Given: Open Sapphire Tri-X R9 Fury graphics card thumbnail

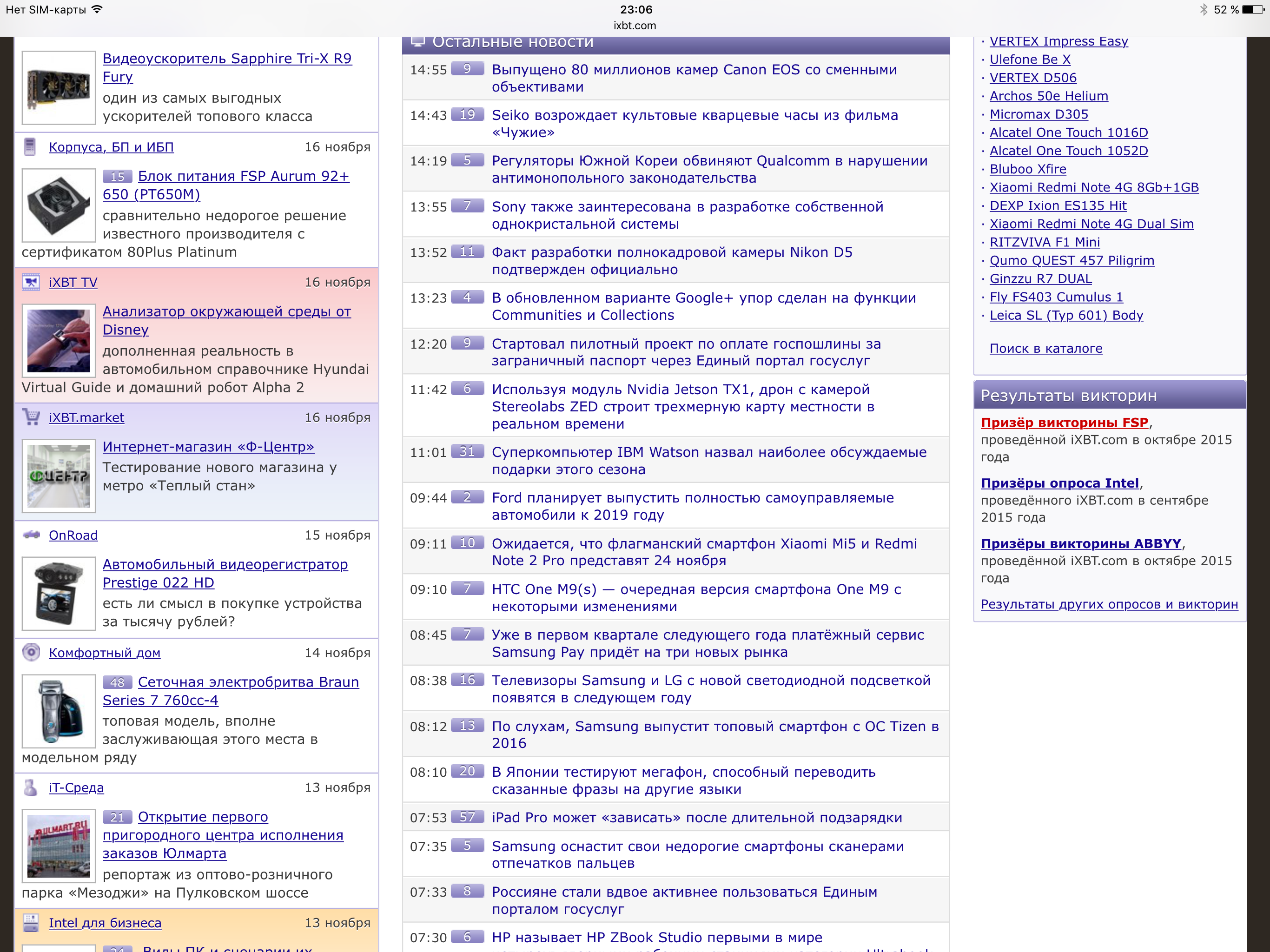Looking at the screenshot, I should 59,88.
